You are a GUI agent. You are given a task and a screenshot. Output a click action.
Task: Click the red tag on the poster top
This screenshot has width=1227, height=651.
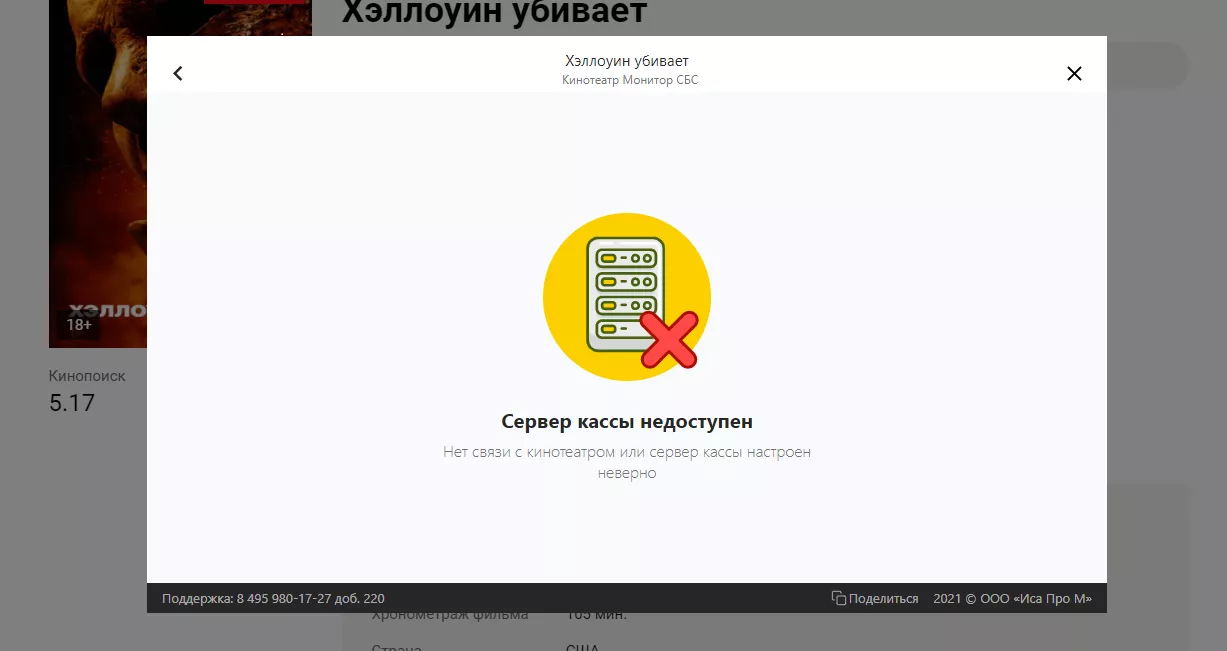tap(255, 2)
